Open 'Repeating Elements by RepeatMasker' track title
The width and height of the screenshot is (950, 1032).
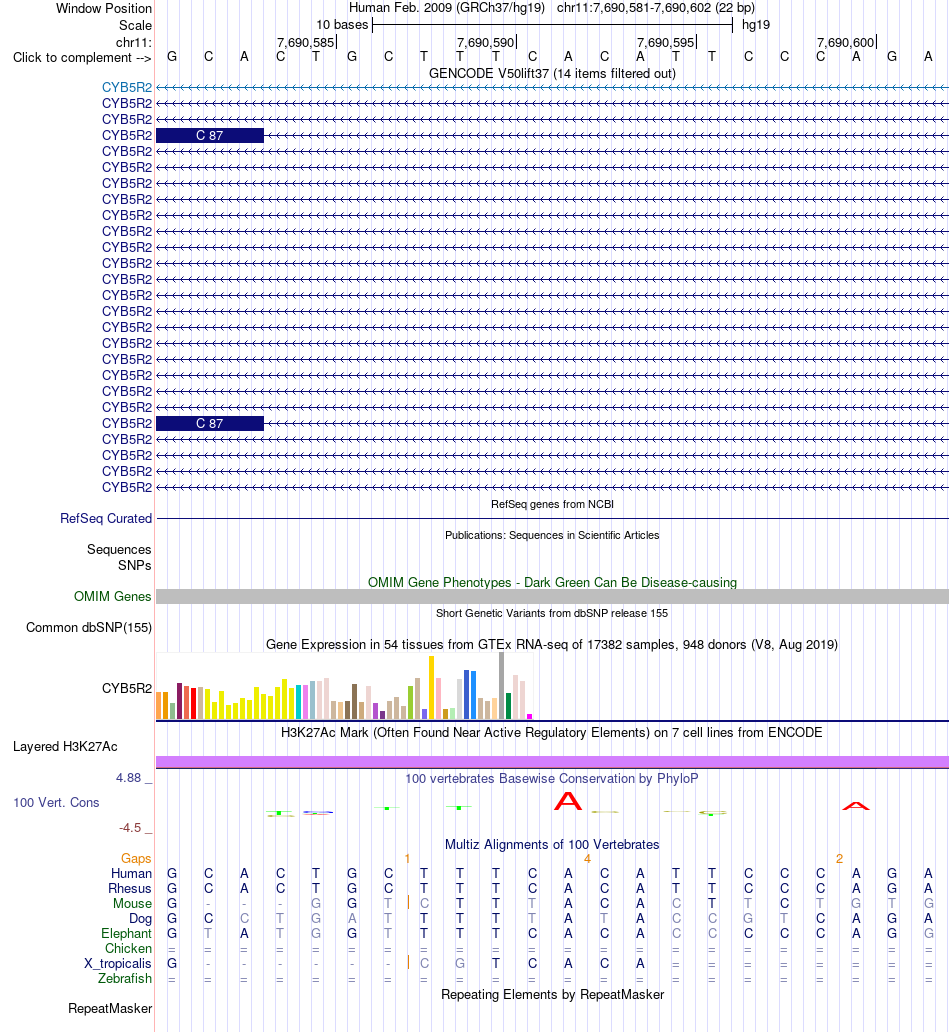click(552, 994)
